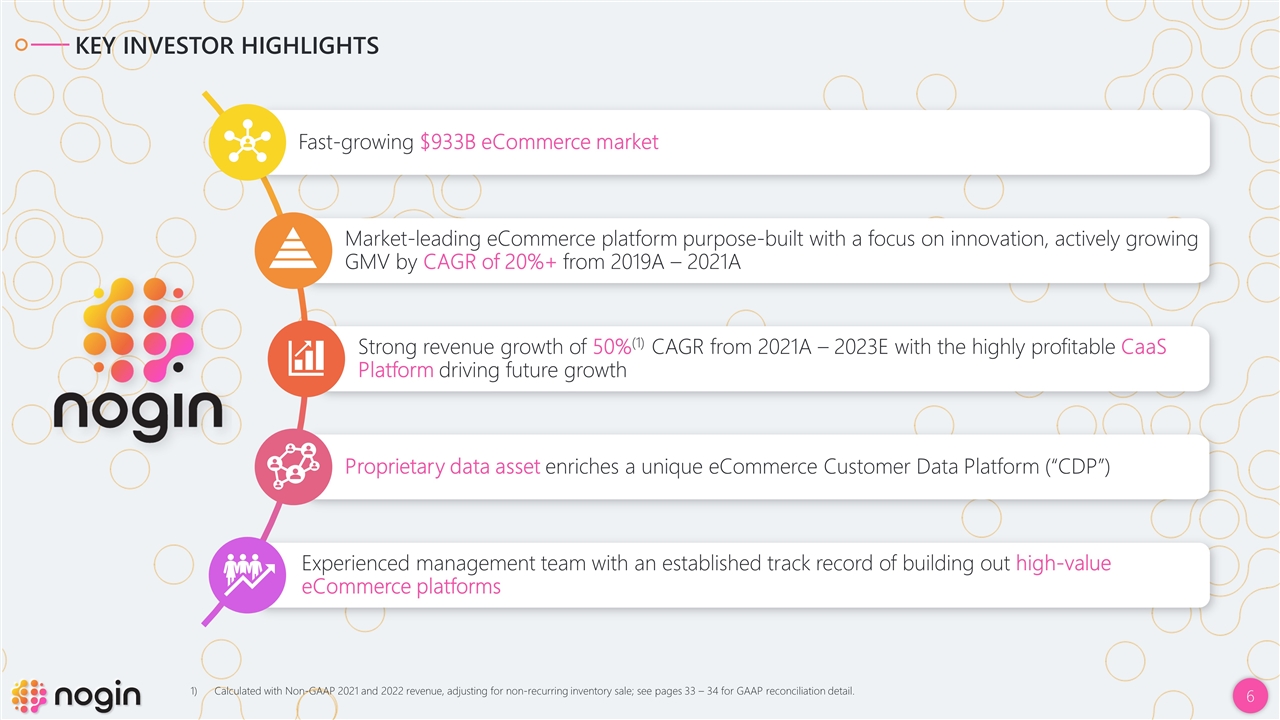
Task: Click the orange pyramid icon
Action: point(290,250)
